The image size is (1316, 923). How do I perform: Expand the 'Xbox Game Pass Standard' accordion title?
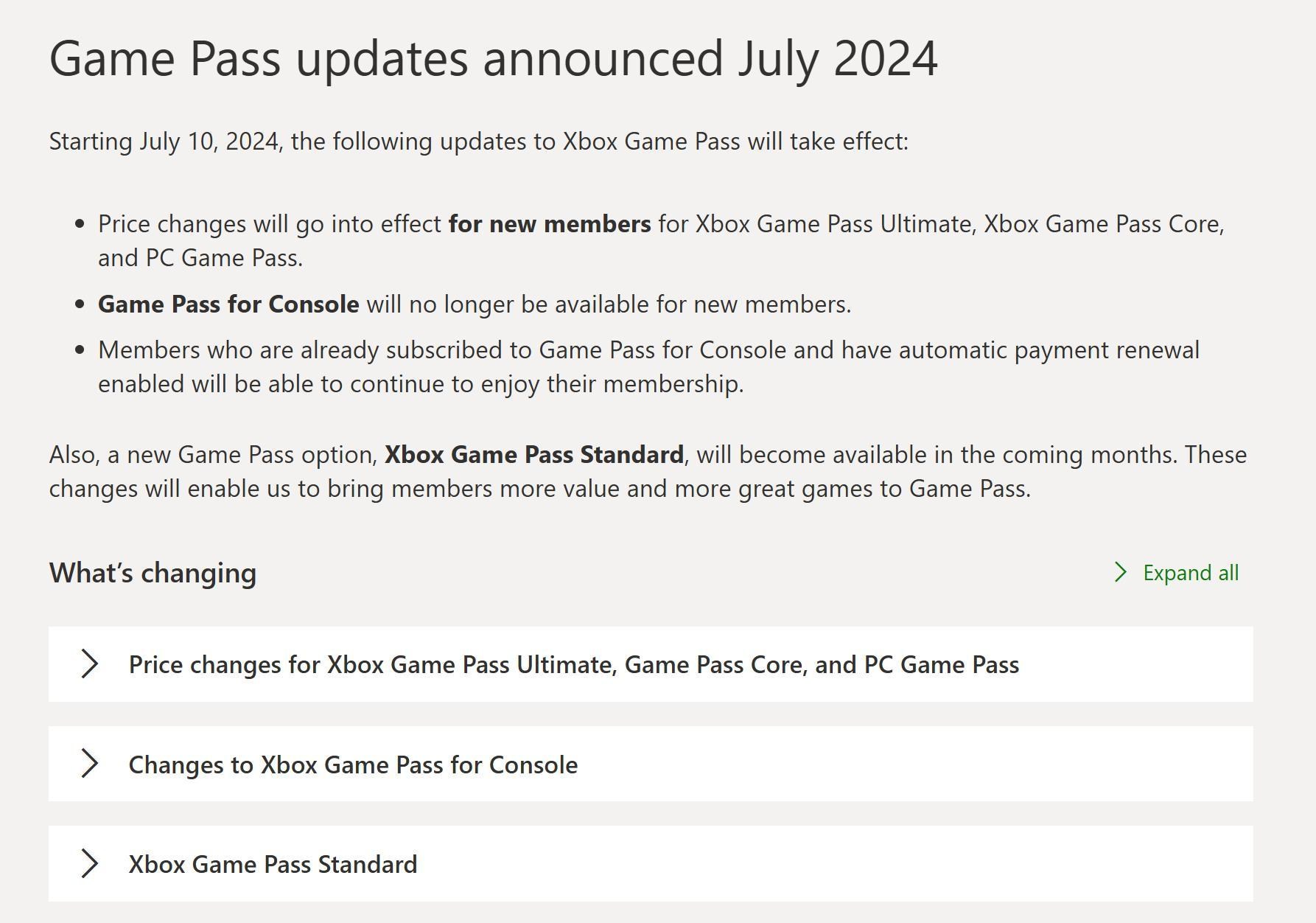coord(273,864)
